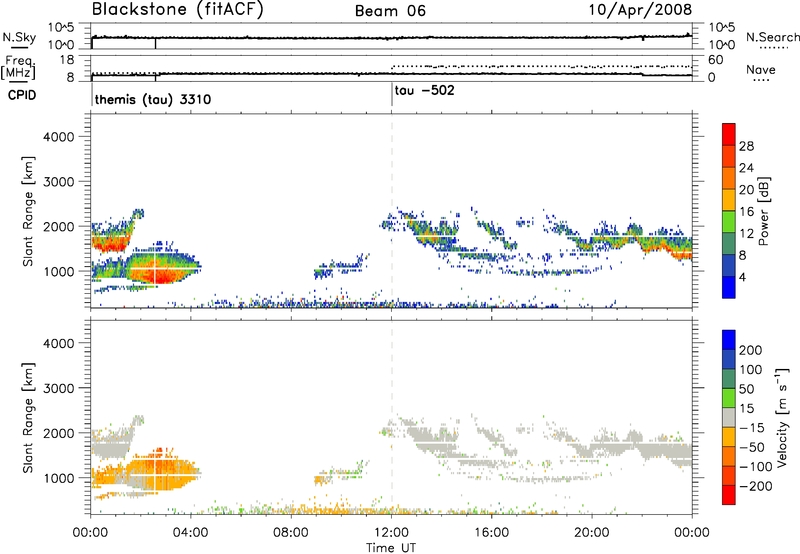Image resolution: width=800 pixels, height=554 pixels.
Task: Click the 'Power [dB]' colorbar title
Action: click(x=764, y=211)
